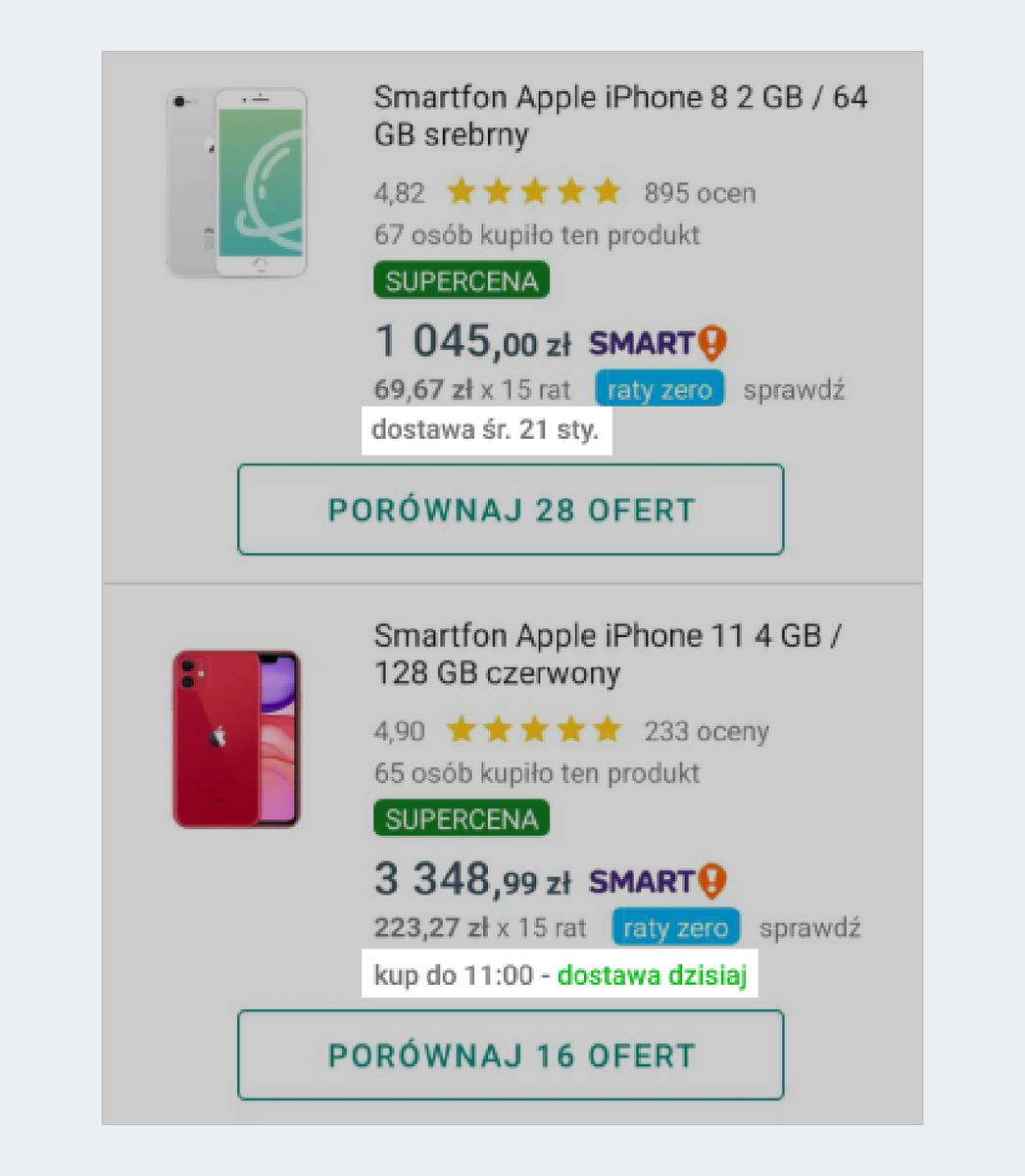
Task: Select the first star in iPhone 8 rating
Action: [462, 192]
